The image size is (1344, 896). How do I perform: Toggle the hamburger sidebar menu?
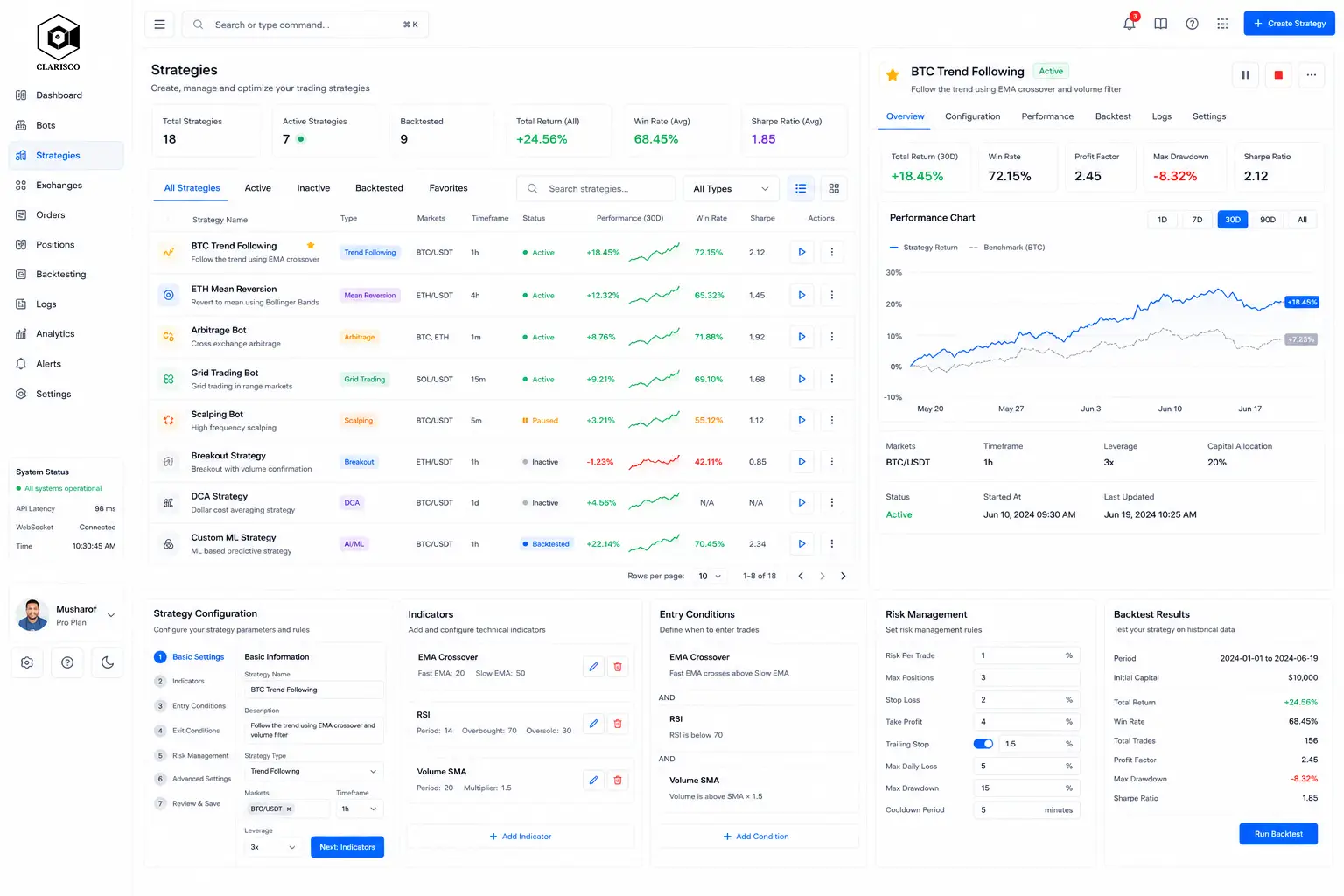159,24
